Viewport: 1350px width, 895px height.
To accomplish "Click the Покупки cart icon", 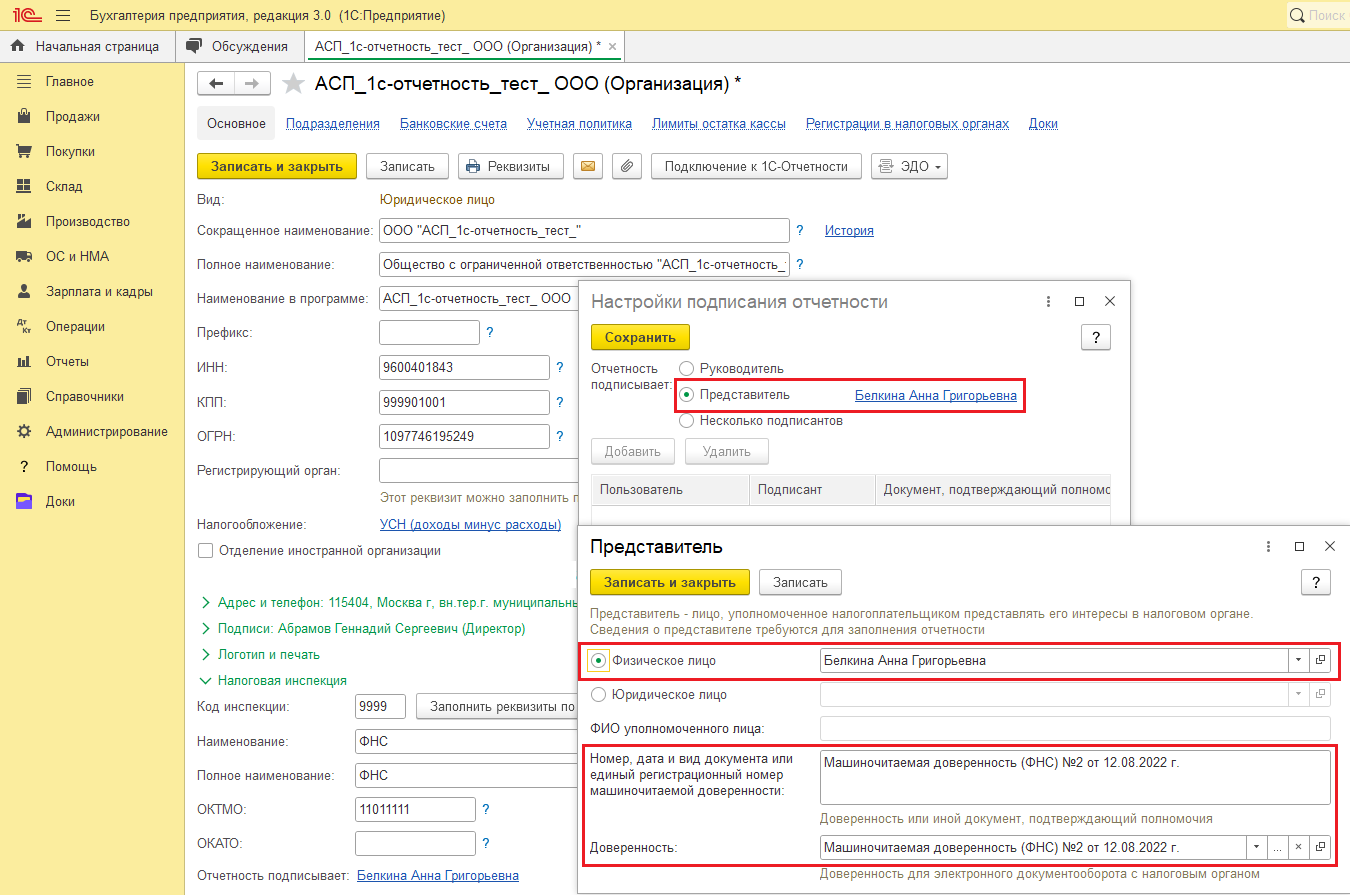I will coord(25,151).
